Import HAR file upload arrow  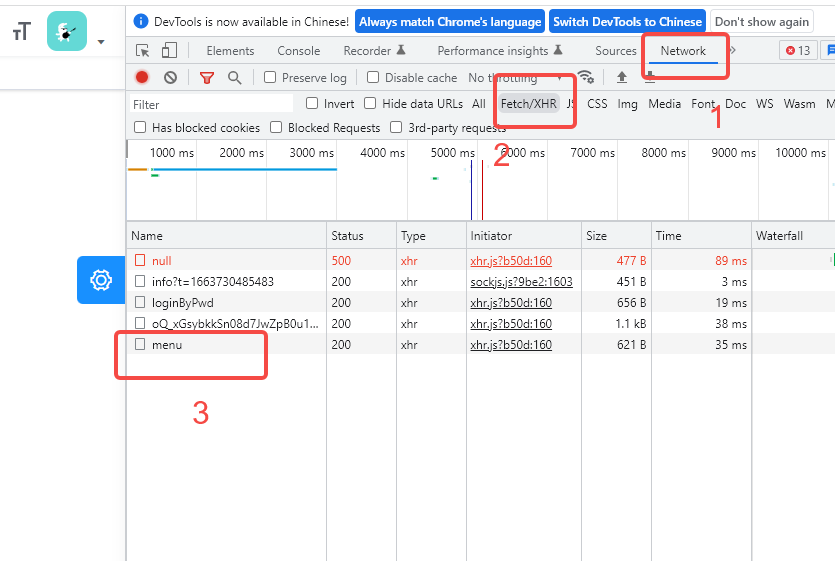[621, 77]
